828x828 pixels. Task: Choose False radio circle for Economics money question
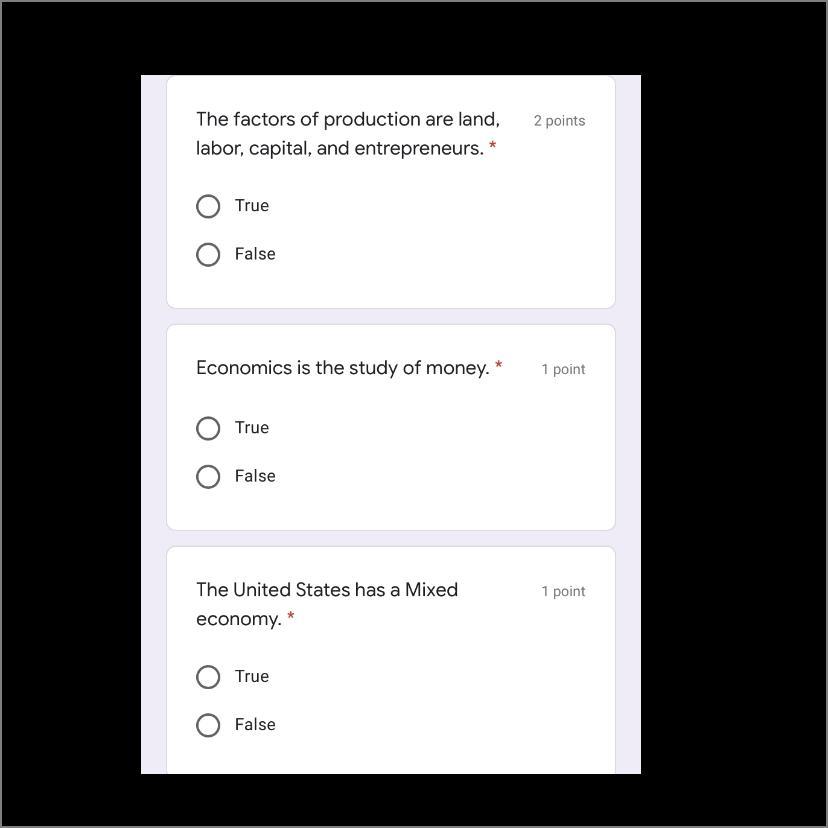tap(208, 476)
